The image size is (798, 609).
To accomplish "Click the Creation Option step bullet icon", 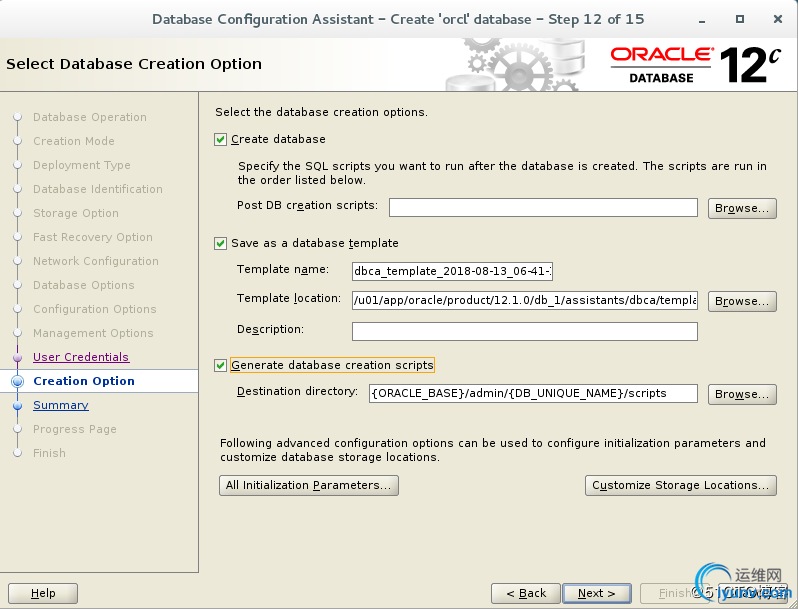I will [x=17, y=381].
